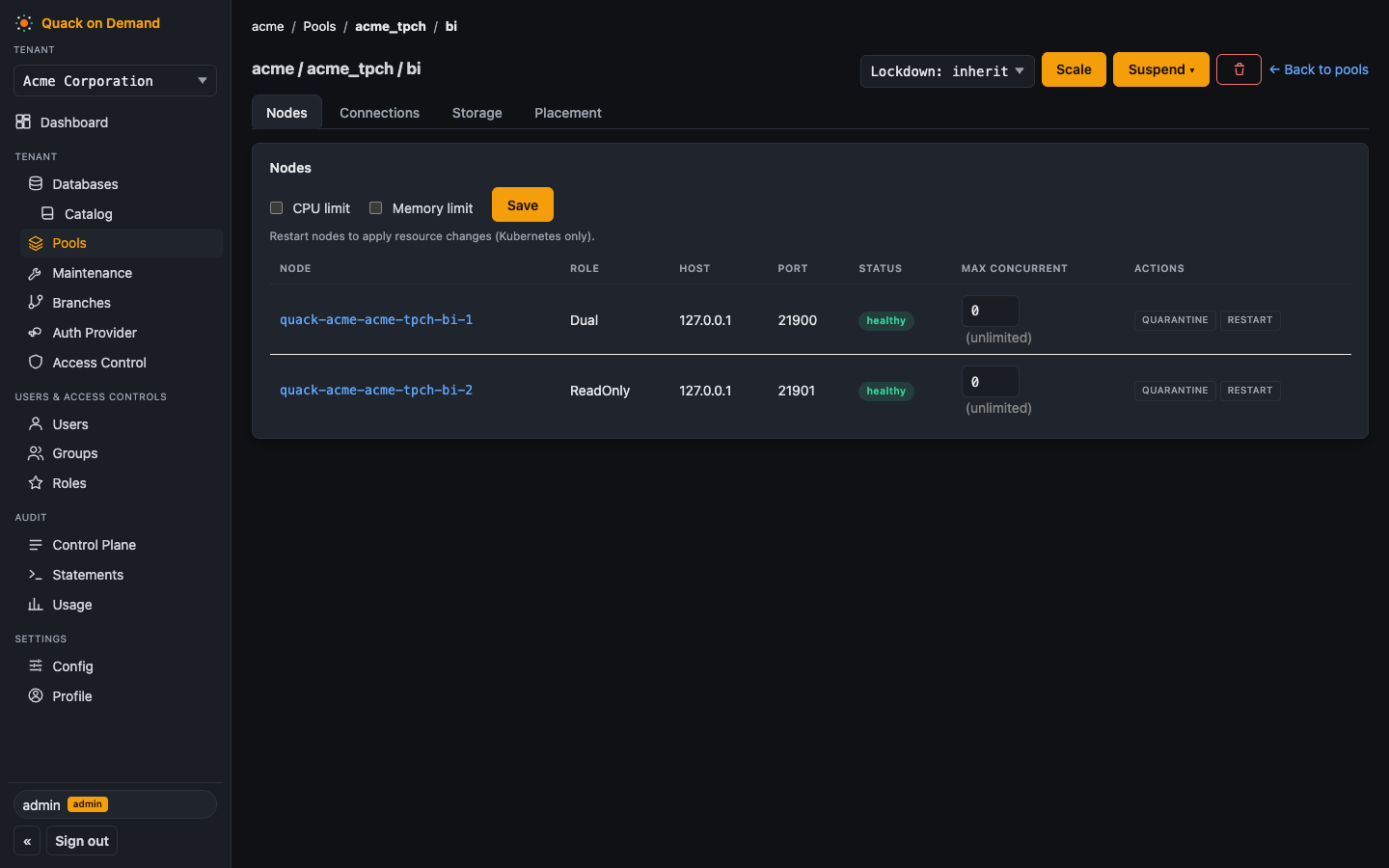This screenshot has height=868, width=1389.
Task: Click the Control Plane list icon
Action: pos(36,544)
